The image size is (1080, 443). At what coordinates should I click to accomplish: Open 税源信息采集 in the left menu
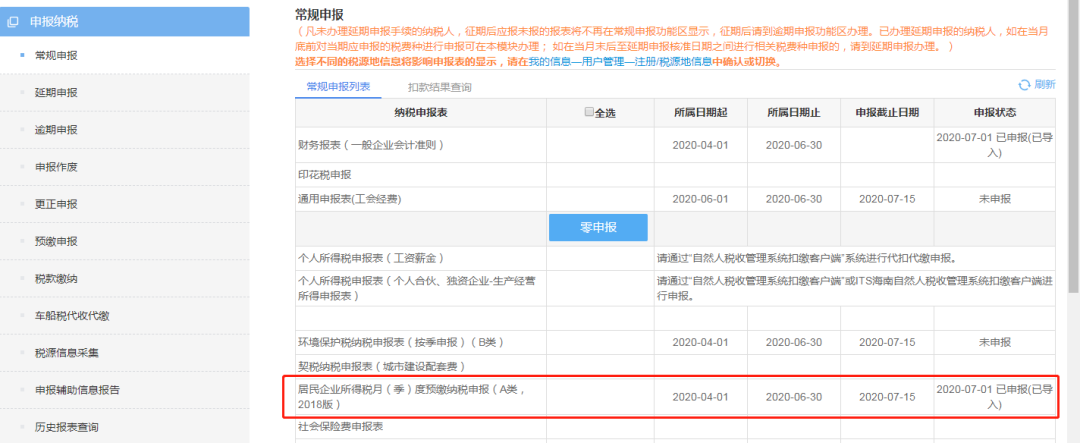(67, 353)
